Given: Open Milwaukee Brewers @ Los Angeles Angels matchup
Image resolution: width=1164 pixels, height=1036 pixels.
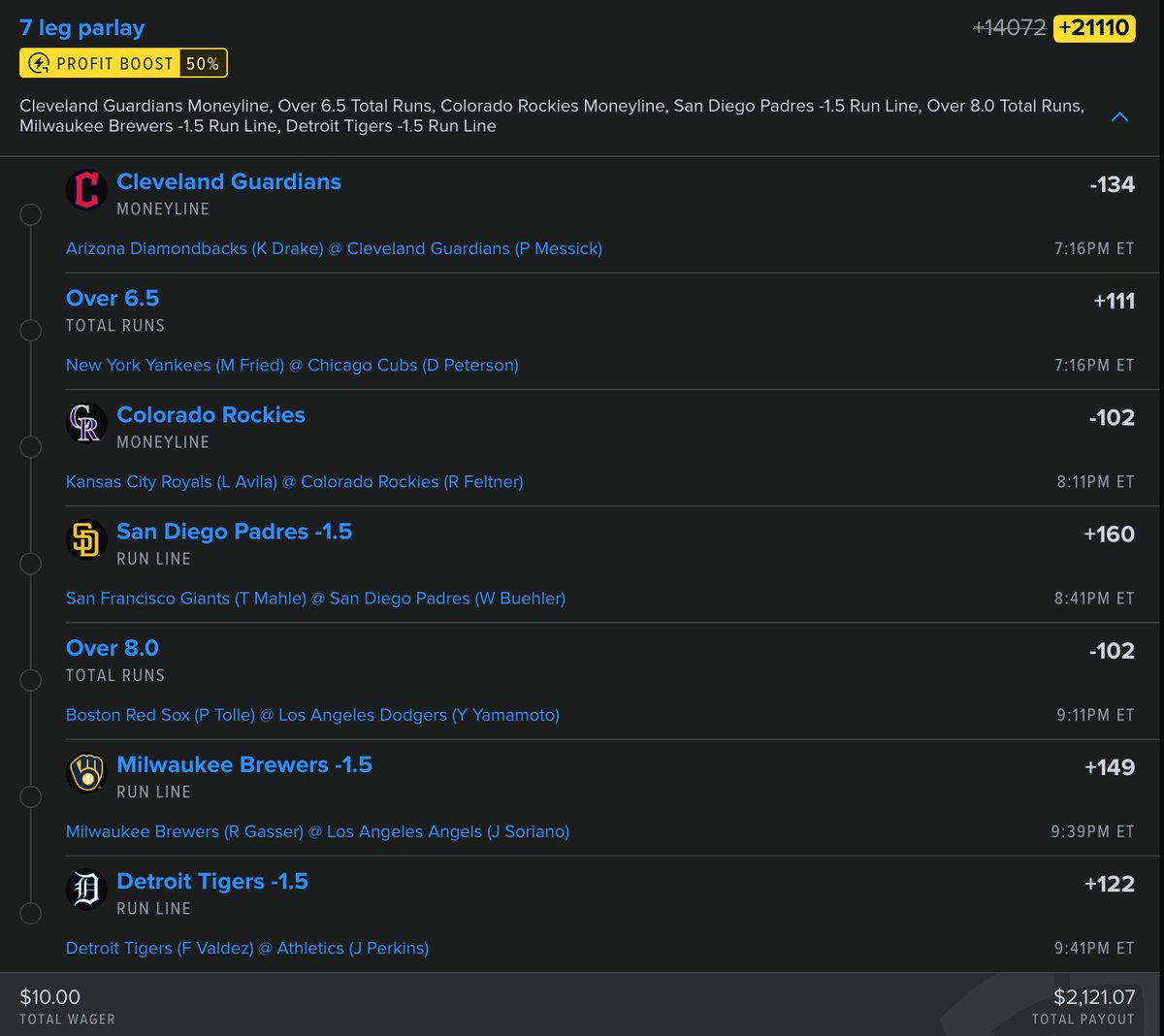Looking at the screenshot, I should tap(317, 831).
